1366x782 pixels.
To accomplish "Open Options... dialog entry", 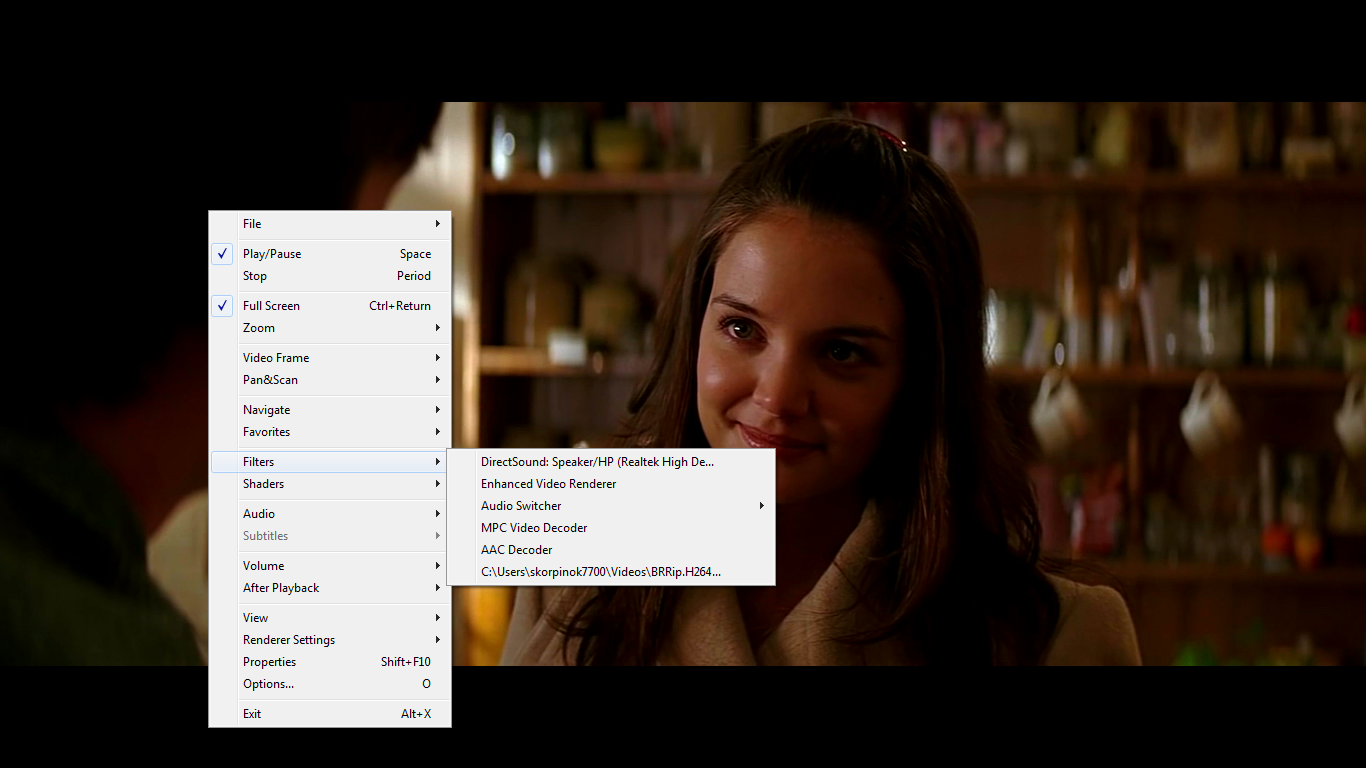I will [x=330, y=684].
